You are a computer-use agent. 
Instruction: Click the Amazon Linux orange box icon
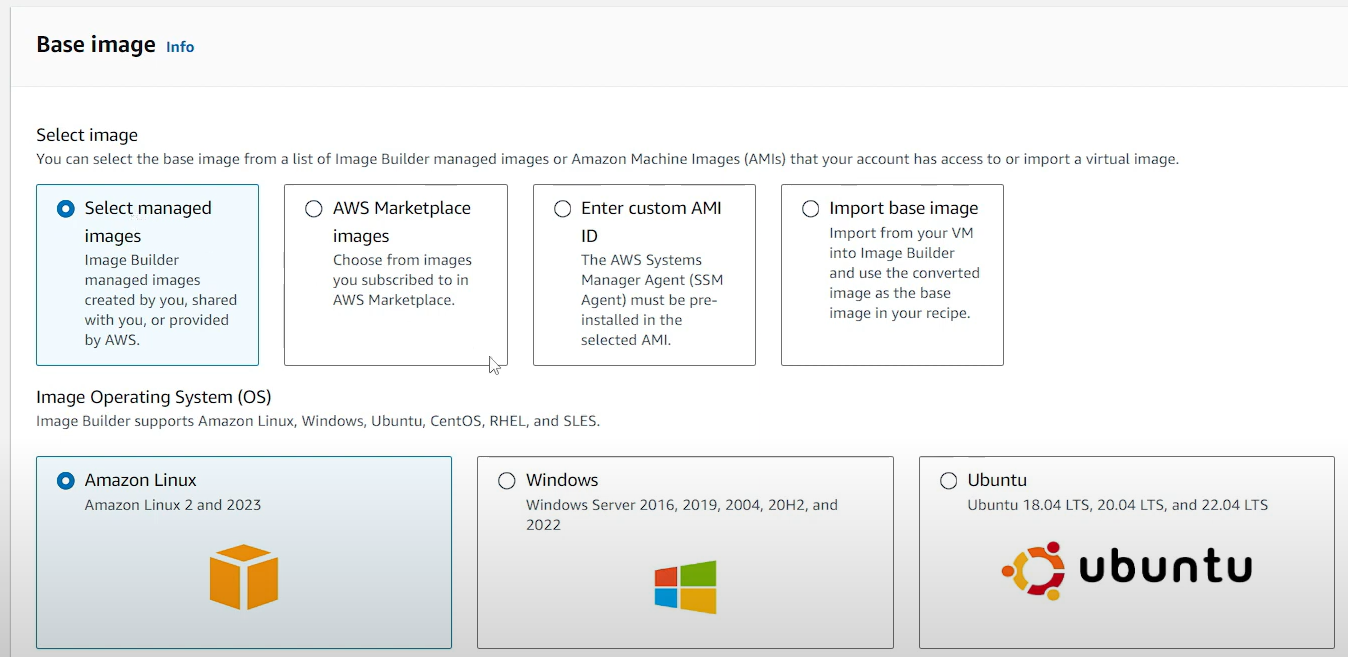pos(244,577)
